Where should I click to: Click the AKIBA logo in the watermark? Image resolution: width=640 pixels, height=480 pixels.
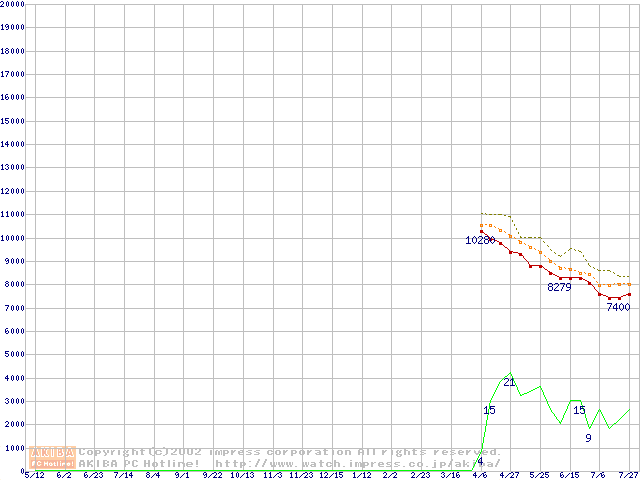(53, 452)
